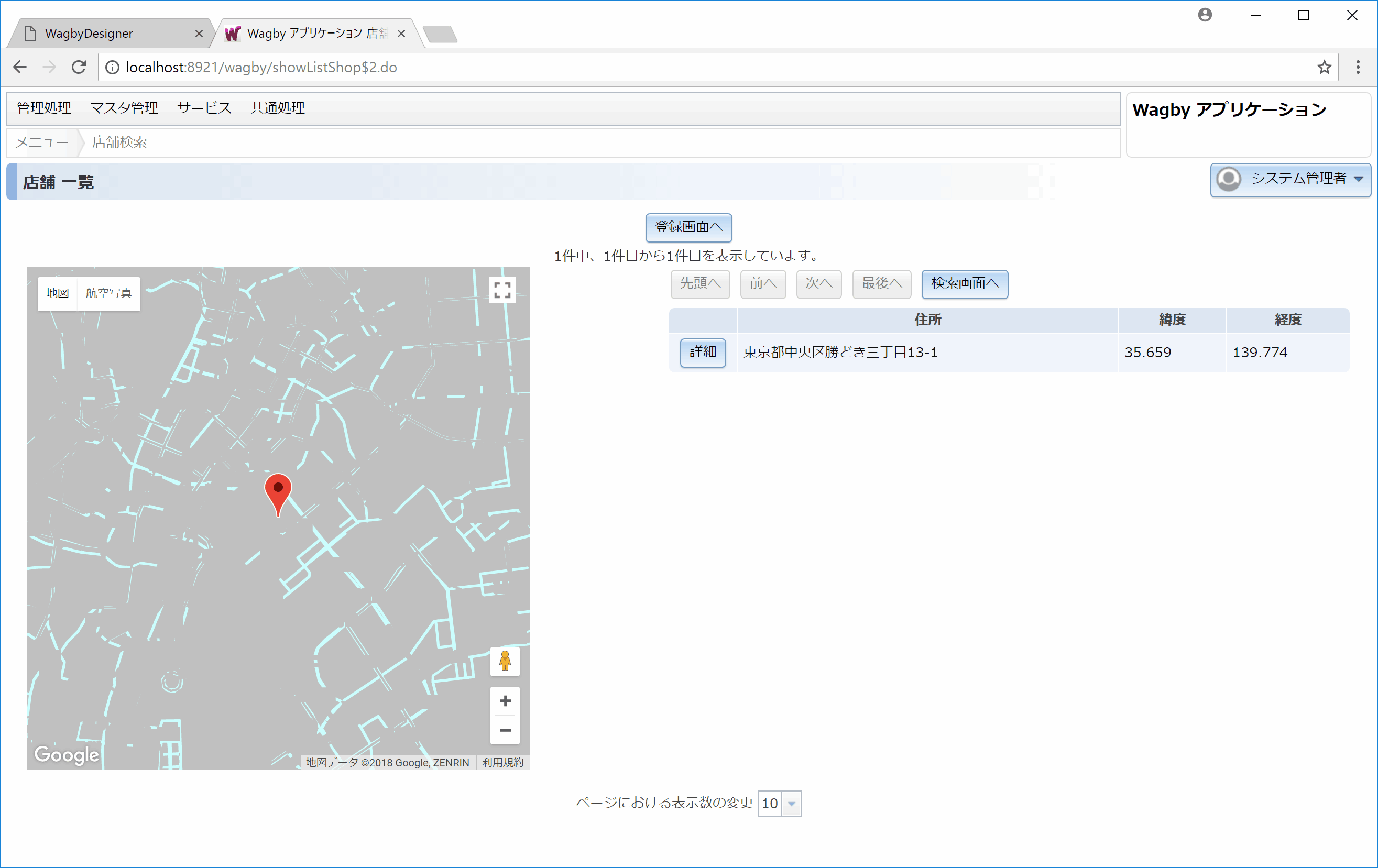Click the 最後へ paging button

point(881,284)
